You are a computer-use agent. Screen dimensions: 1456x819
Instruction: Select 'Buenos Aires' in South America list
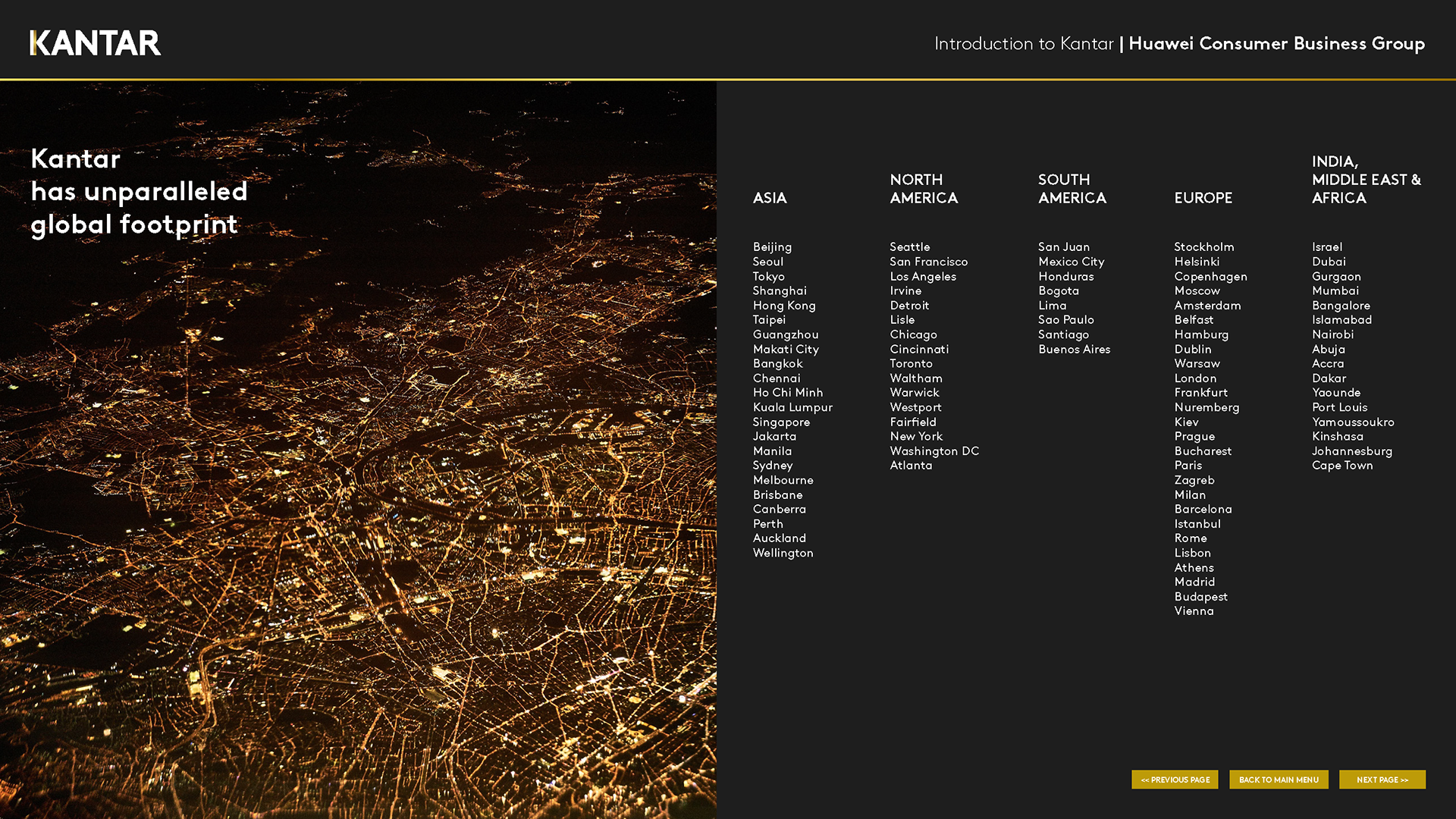click(x=1075, y=350)
